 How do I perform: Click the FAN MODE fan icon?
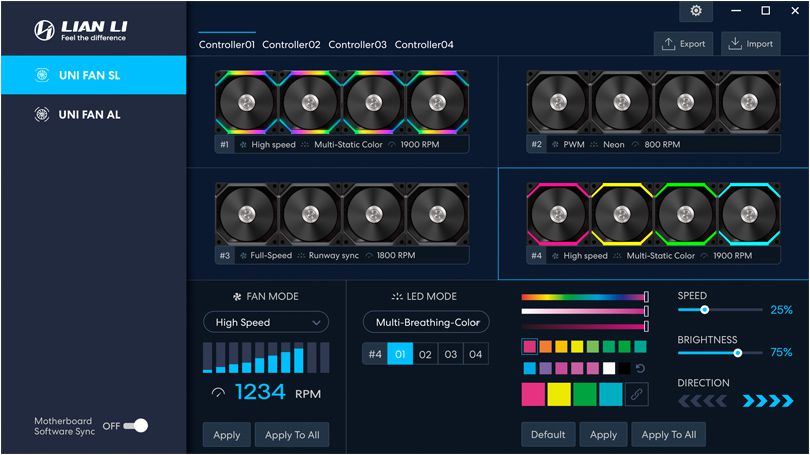[x=237, y=296]
